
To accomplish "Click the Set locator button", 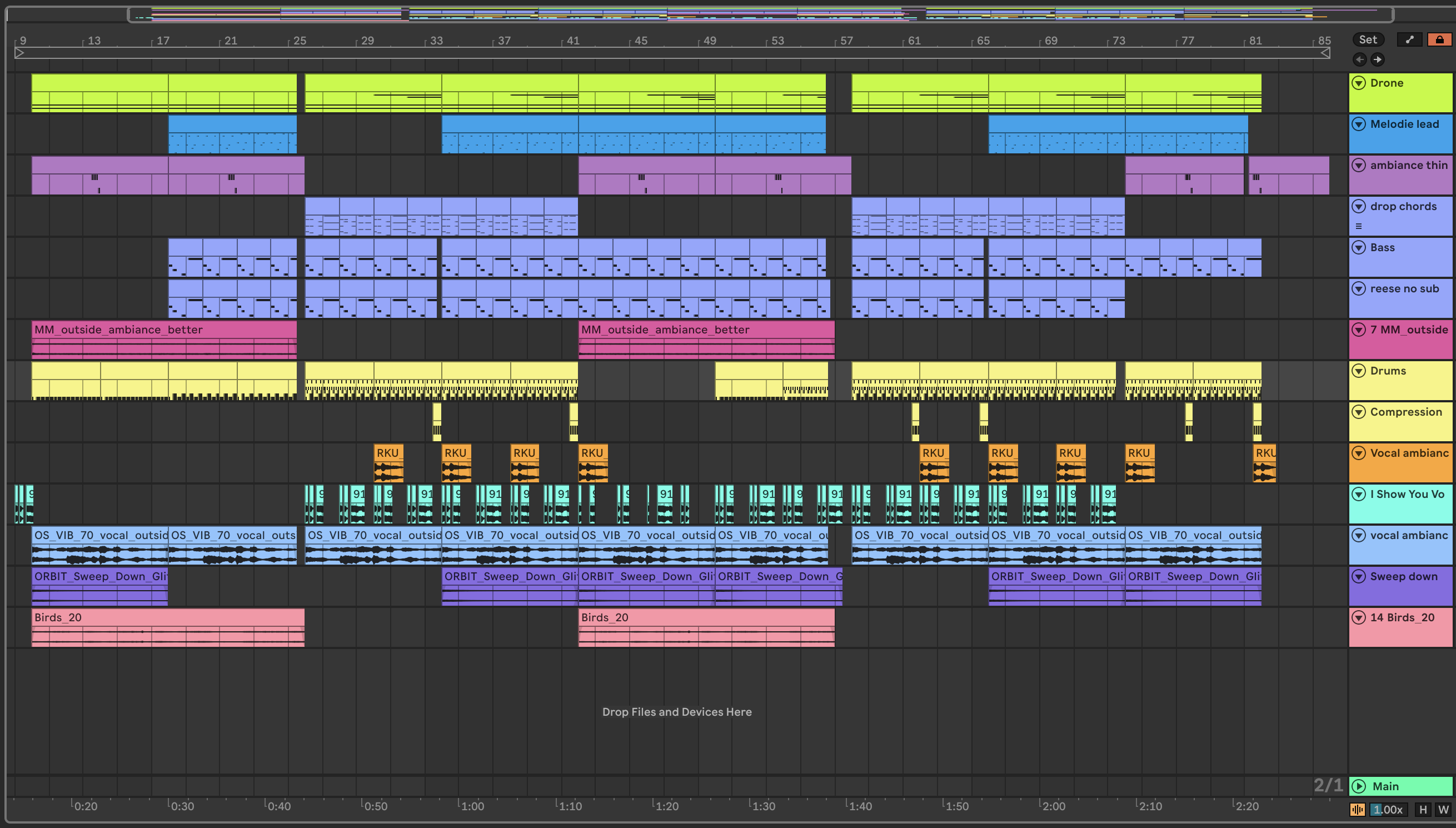I will 1368,39.
